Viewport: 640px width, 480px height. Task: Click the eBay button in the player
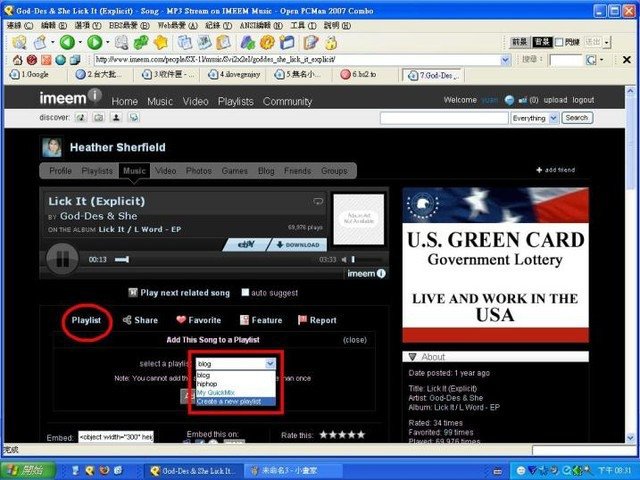coord(246,244)
